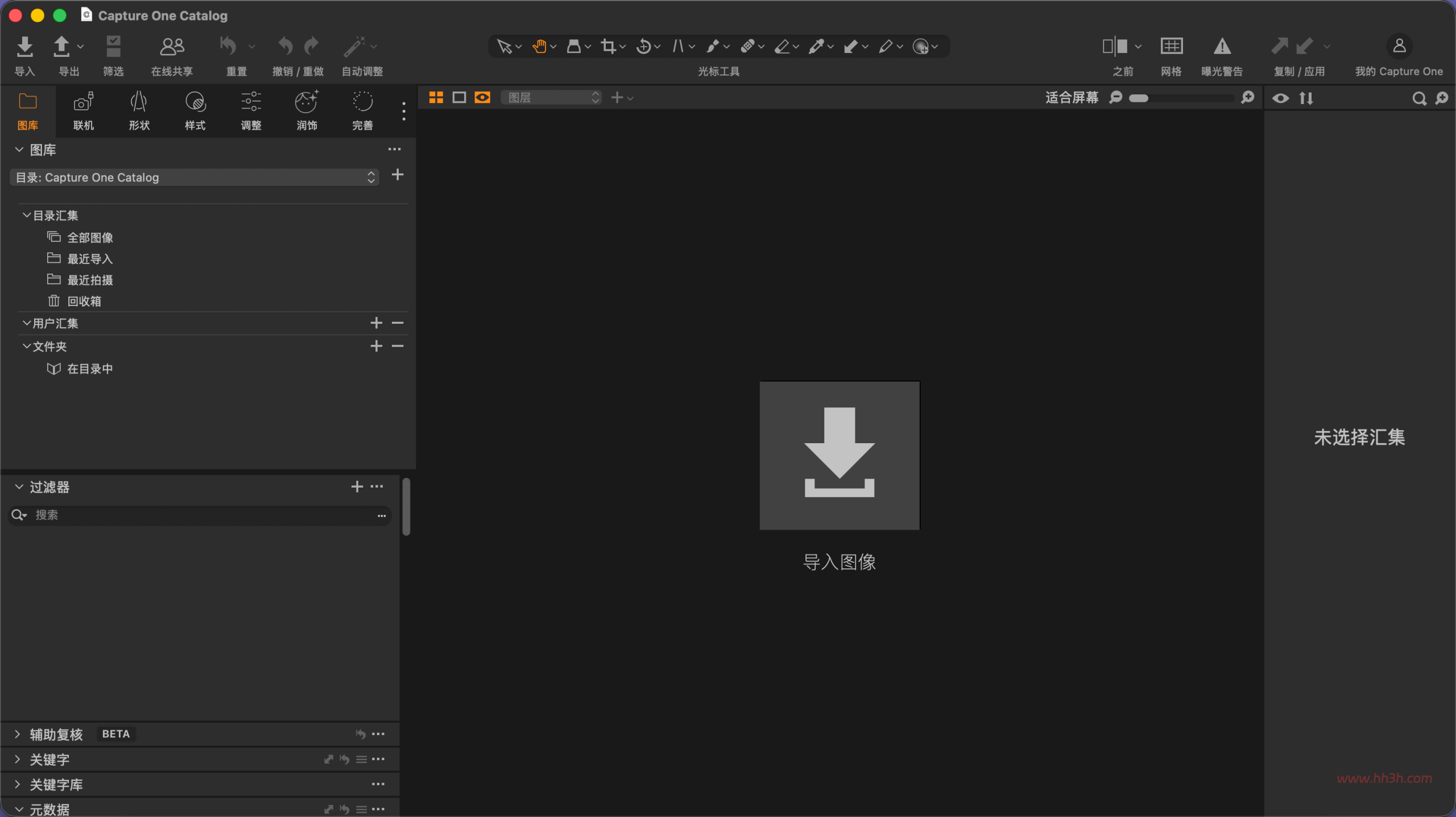Switch to the 完善 refine tab
The width and height of the screenshot is (1456, 817).
362,112
